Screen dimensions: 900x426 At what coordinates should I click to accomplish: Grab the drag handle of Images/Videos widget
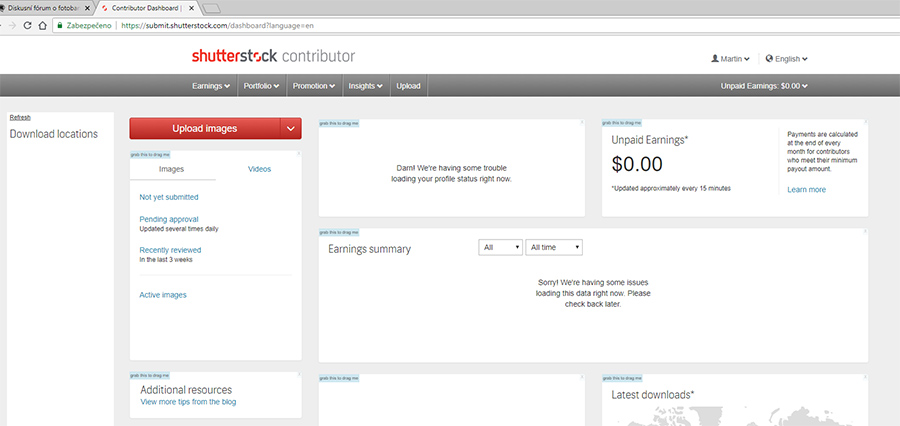(150, 154)
